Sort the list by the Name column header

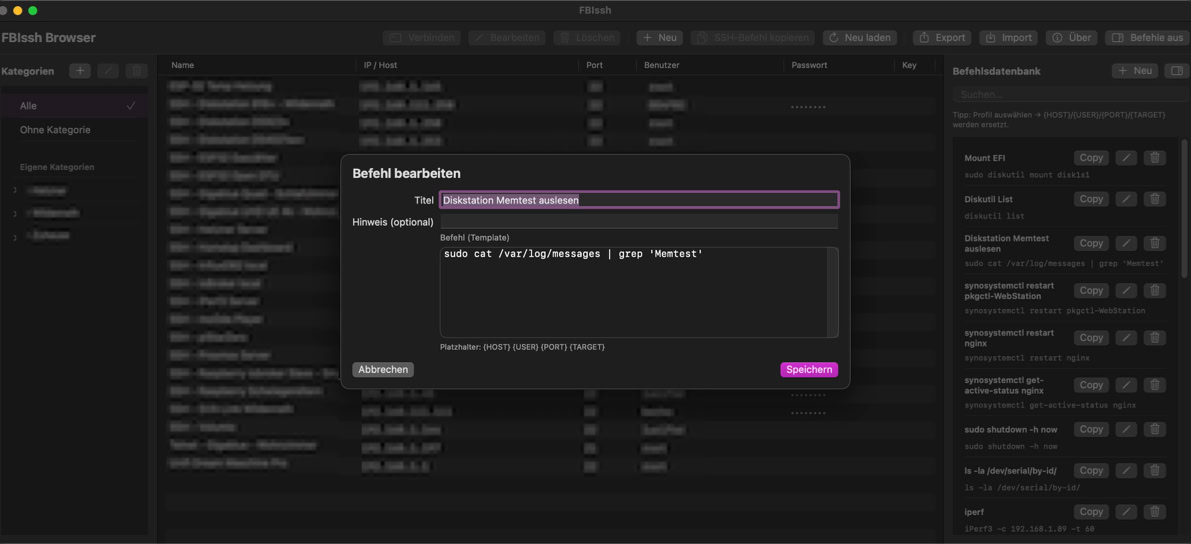coord(183,65)
